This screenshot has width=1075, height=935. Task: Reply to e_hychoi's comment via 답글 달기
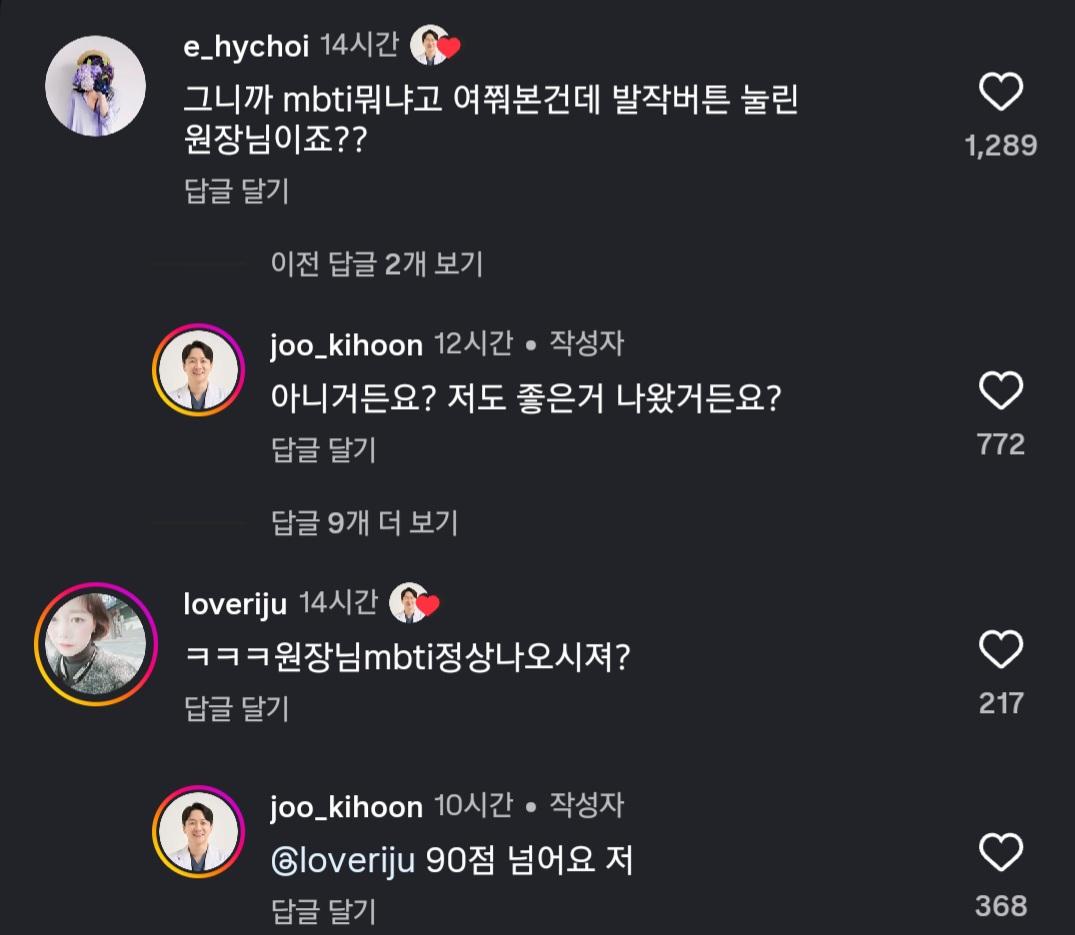tap(237, 190)
